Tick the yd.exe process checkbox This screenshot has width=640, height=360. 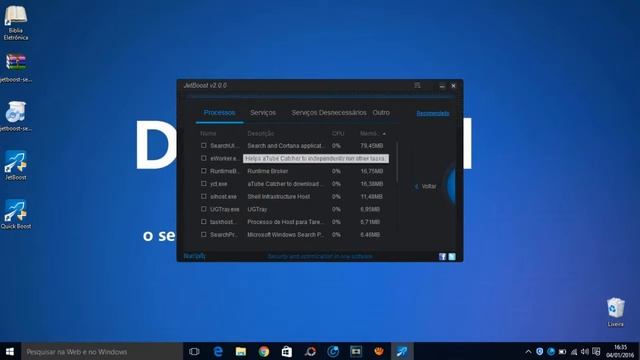204,183
